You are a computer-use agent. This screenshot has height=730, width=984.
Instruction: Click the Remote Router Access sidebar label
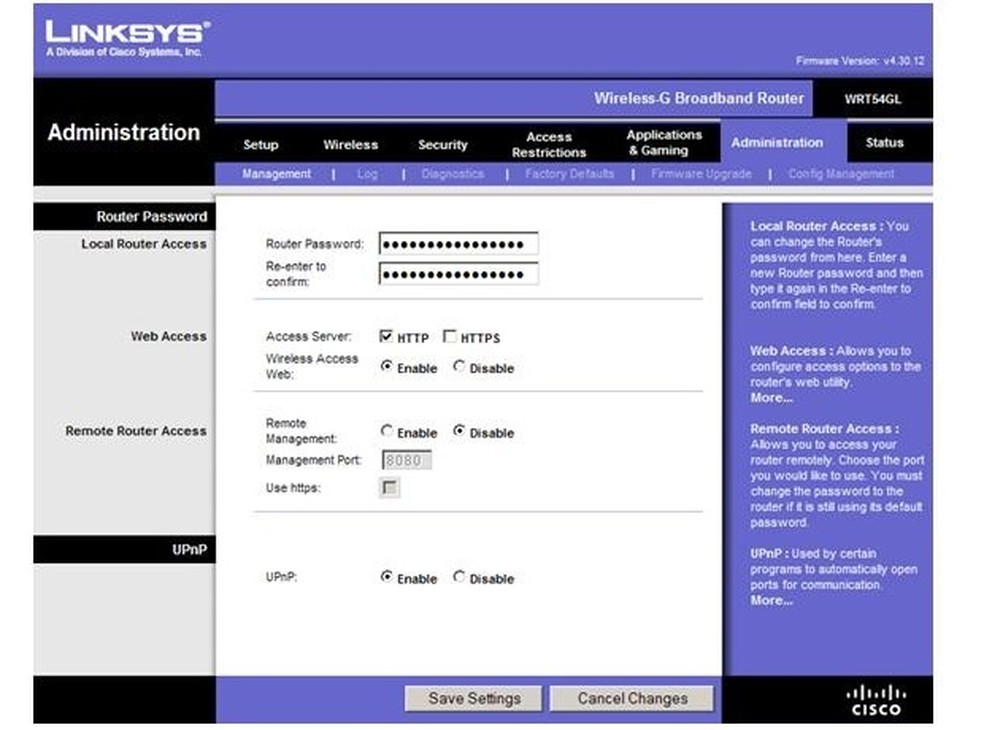(136, 431)
